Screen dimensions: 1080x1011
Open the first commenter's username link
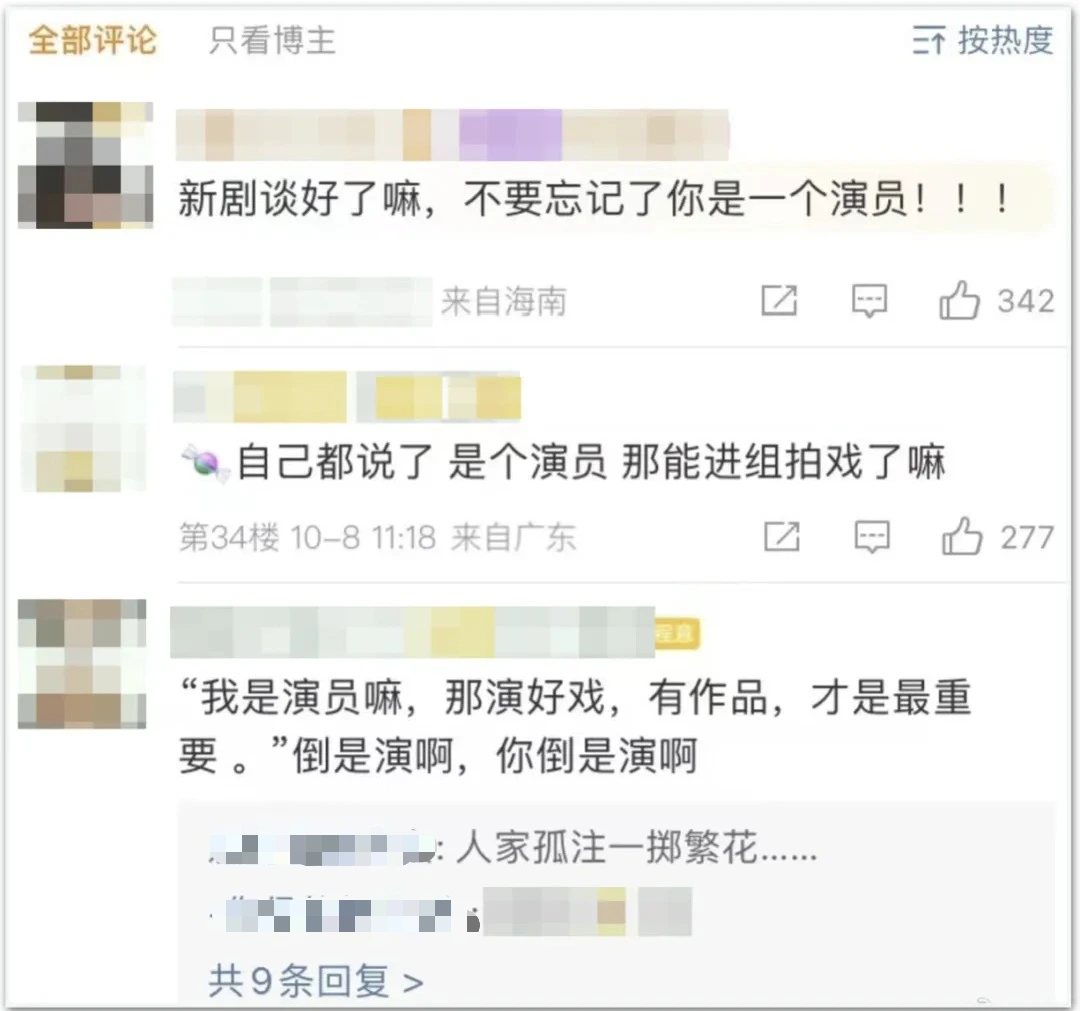453,135
